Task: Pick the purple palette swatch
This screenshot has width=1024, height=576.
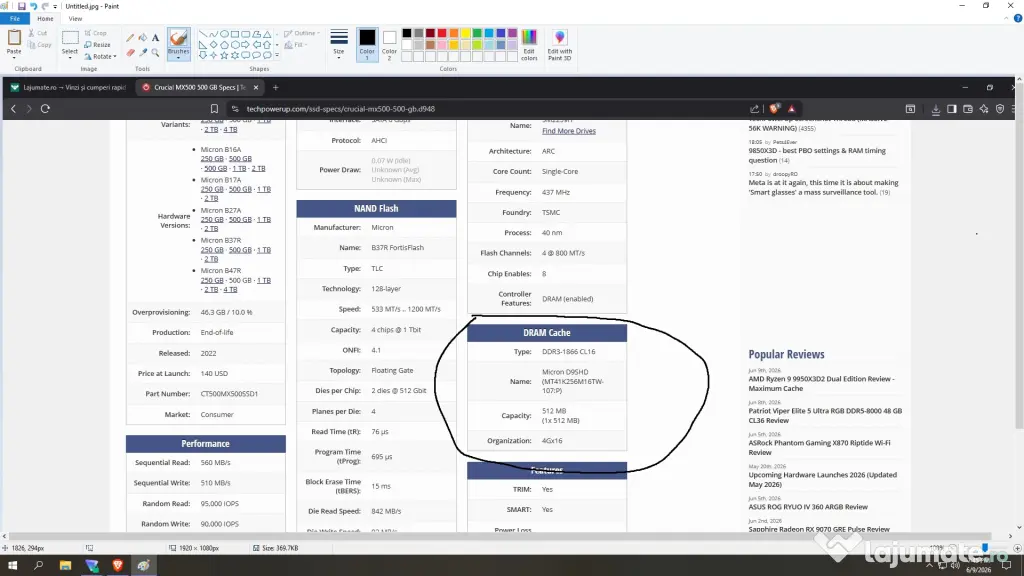Action: [513, 33]
